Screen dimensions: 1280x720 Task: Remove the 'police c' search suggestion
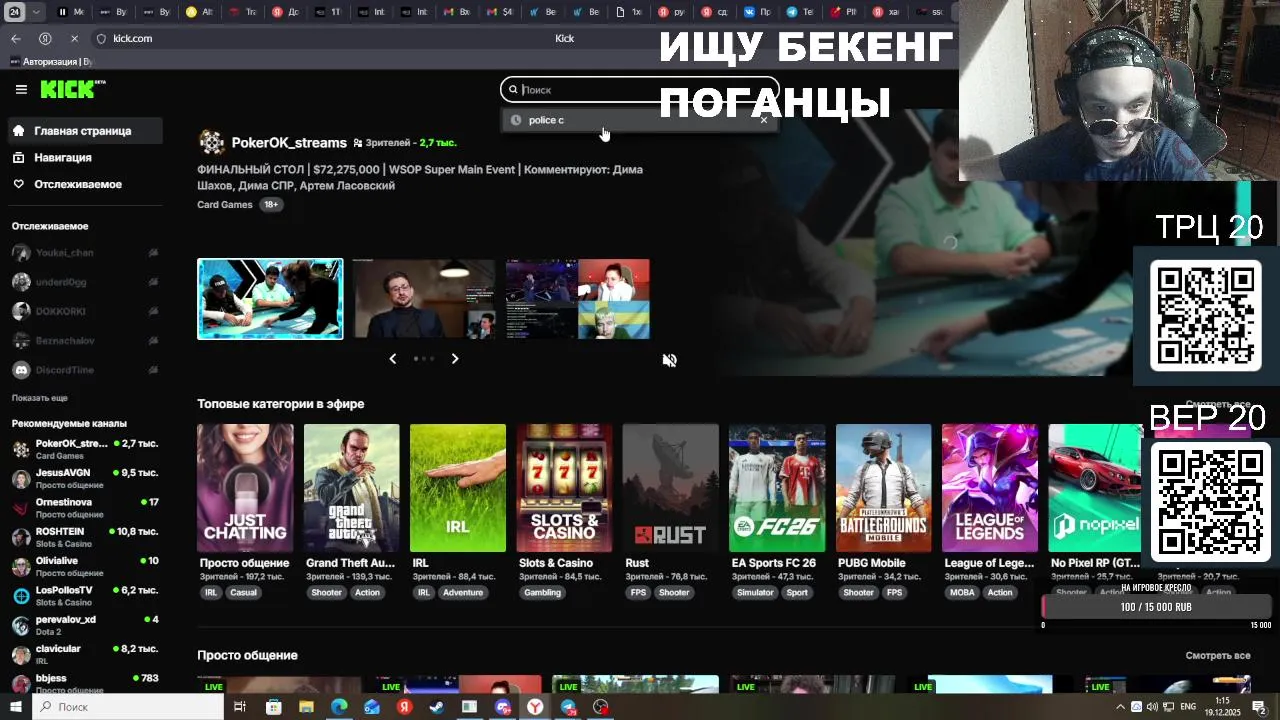[x=764, y=120]
